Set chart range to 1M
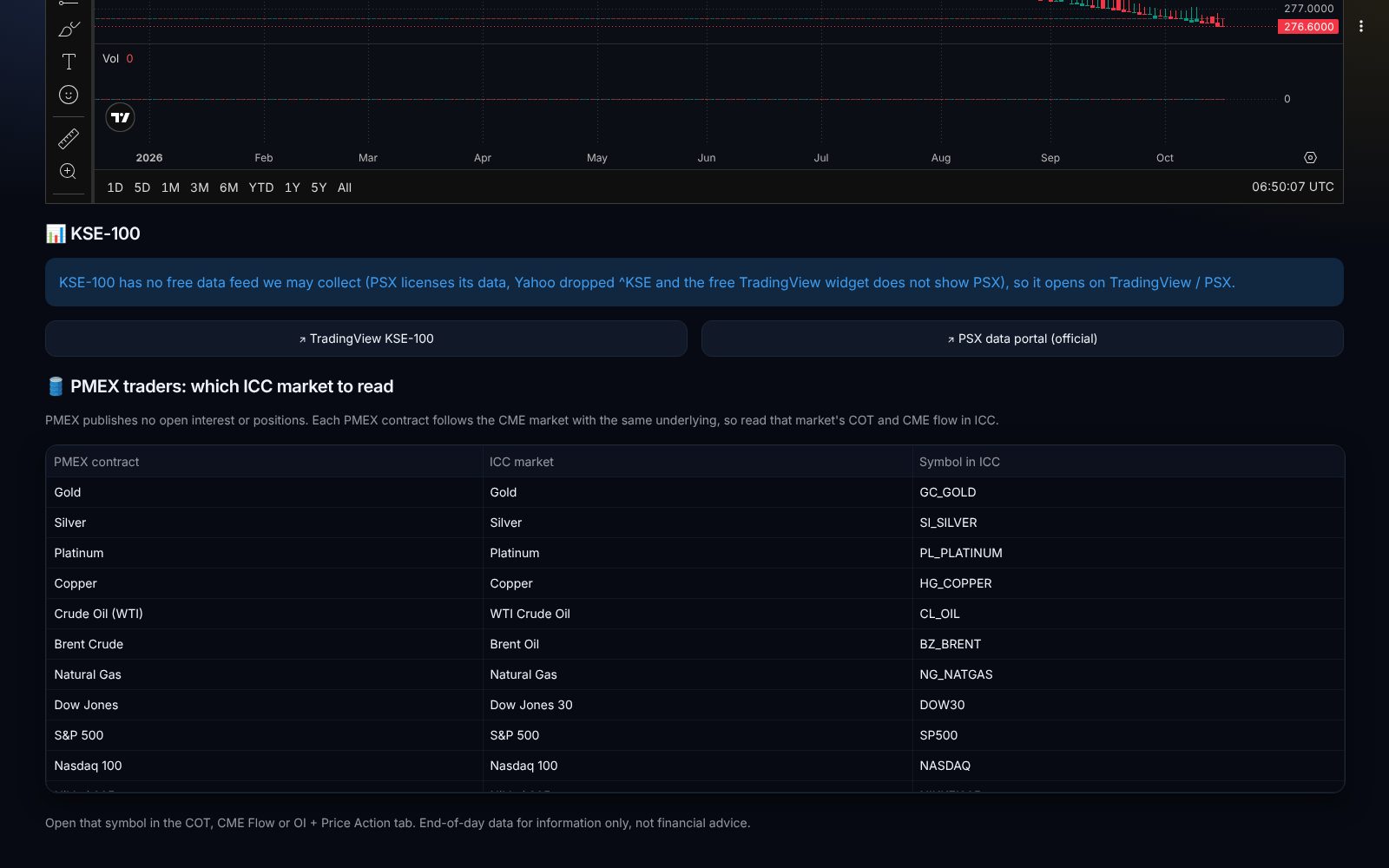 click(x=170, y=187)
